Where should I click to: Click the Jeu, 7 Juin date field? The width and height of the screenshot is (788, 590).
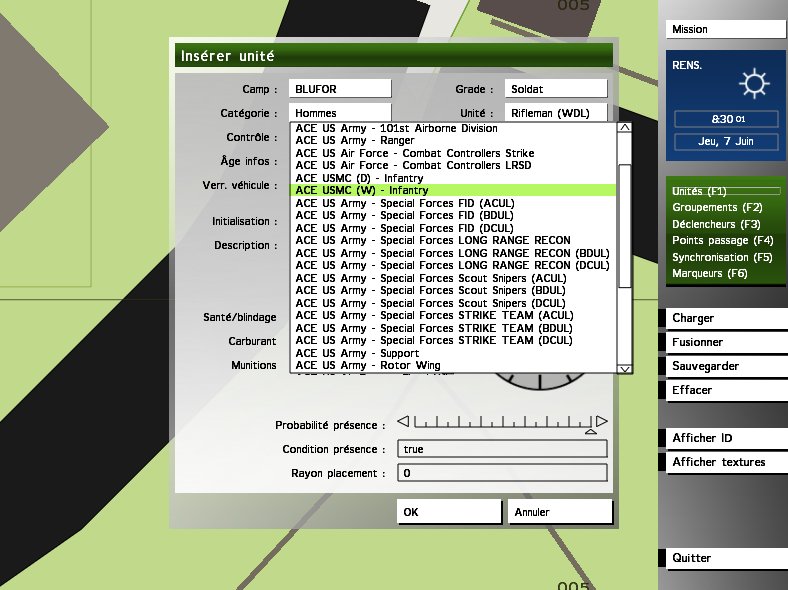coord(726,141)
